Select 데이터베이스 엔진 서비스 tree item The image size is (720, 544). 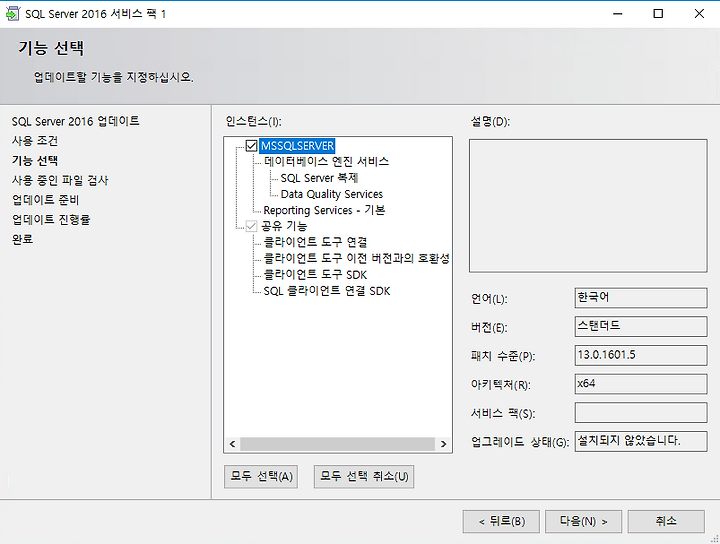326,162
